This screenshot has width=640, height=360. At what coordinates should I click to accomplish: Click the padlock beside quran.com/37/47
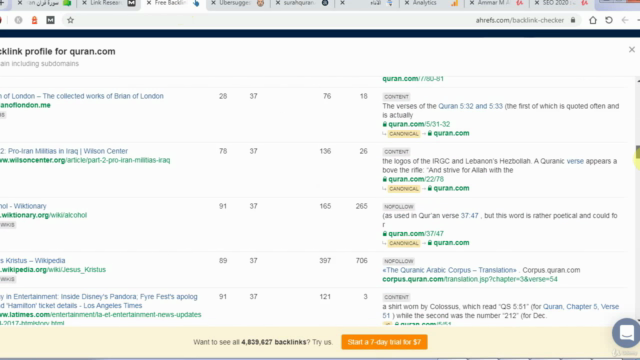[x=384, y=234]
